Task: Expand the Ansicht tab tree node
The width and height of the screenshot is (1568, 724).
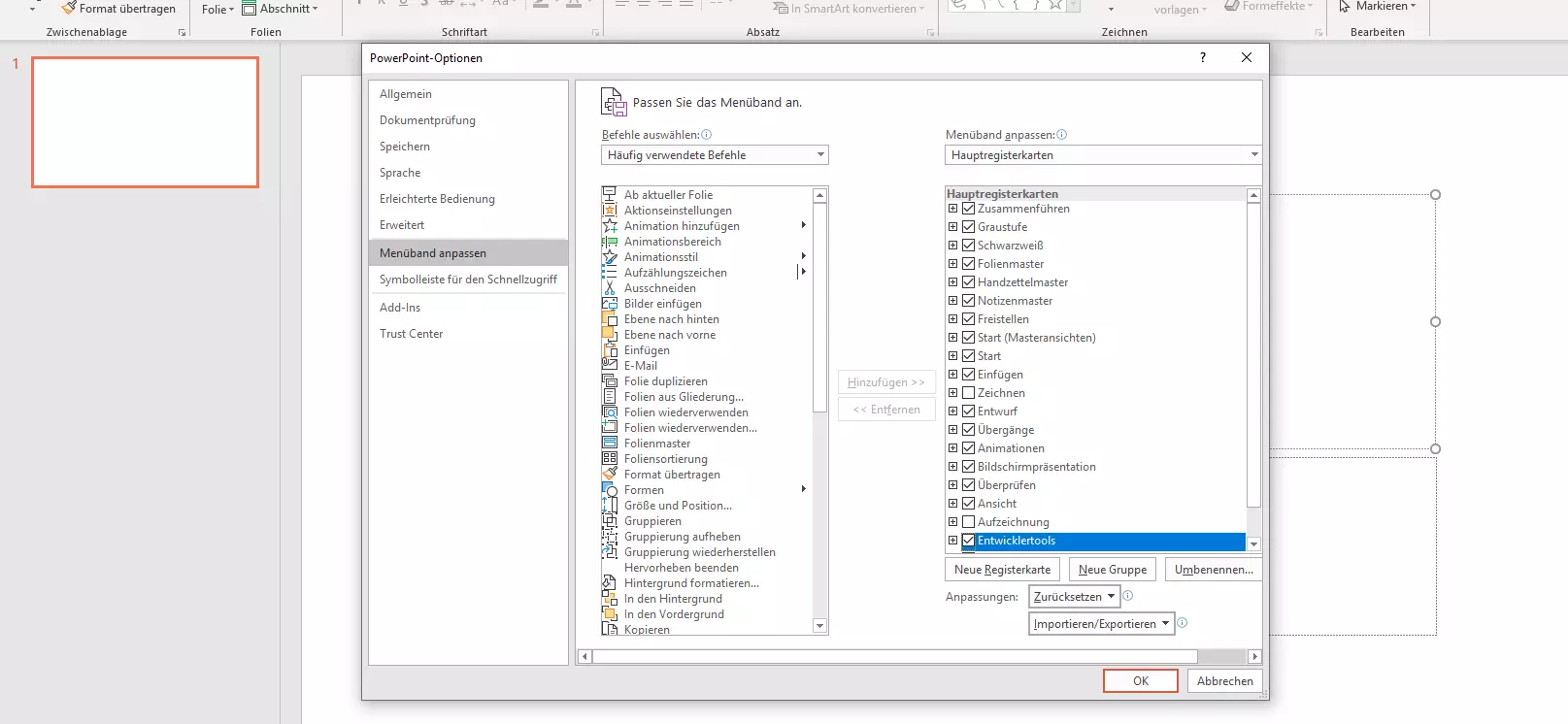Action: click(952, 503)
